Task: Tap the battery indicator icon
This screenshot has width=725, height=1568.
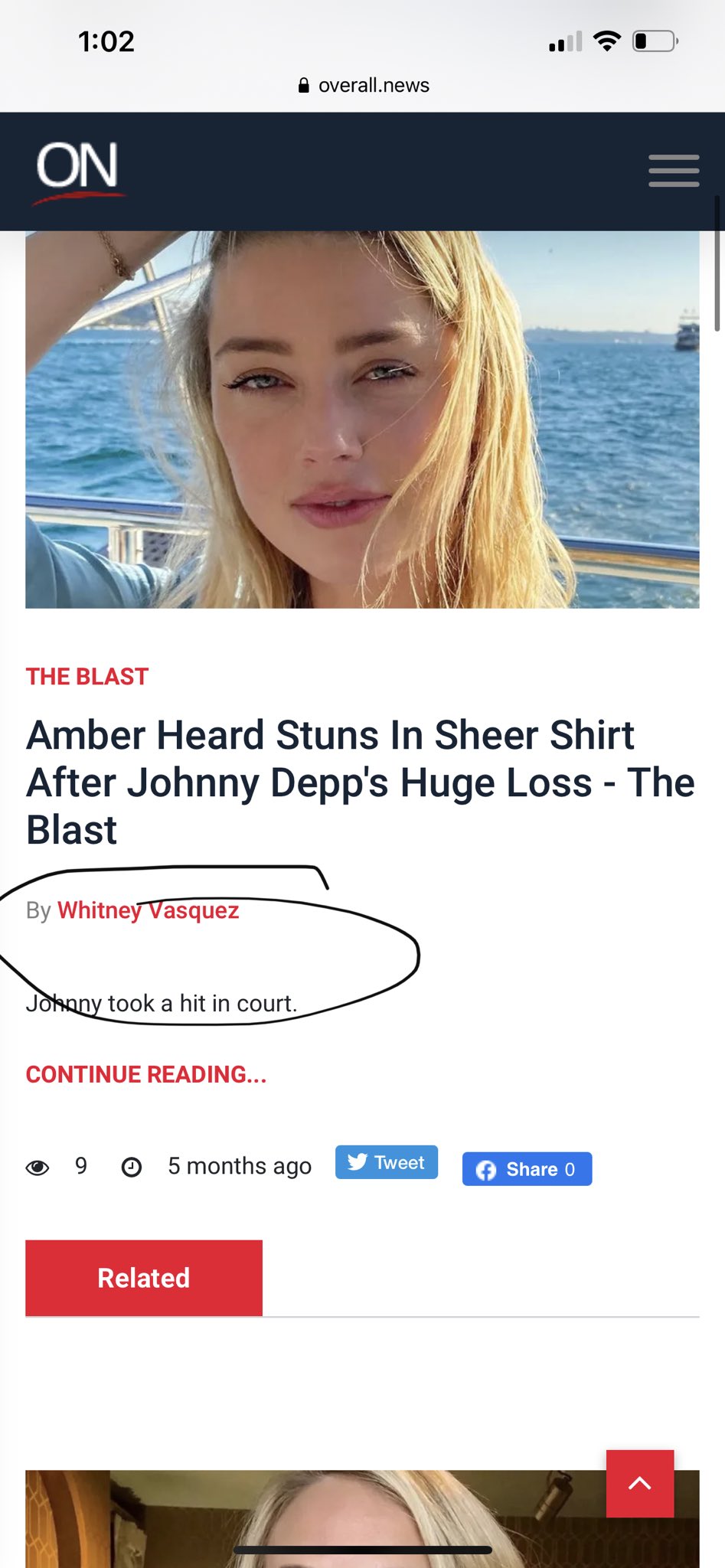Action: (x=655, y=41)
